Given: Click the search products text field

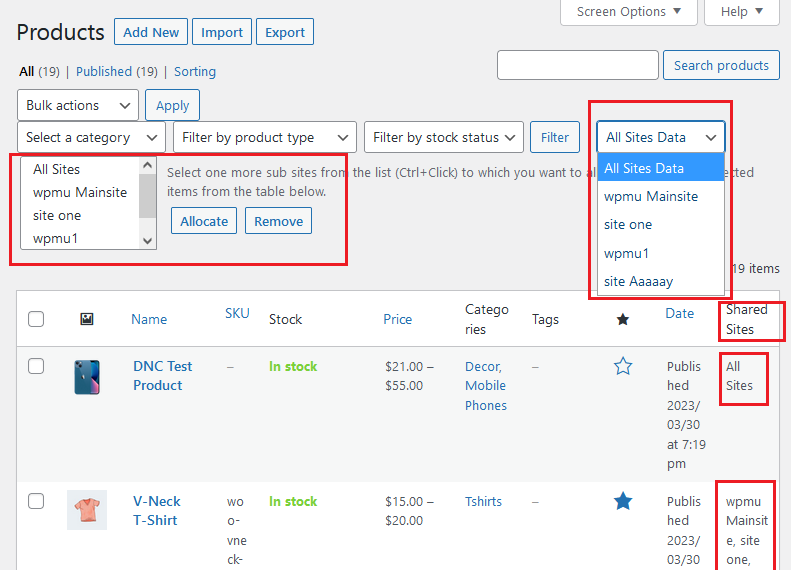Looking at the screenshot, I should tap(577, 65).
